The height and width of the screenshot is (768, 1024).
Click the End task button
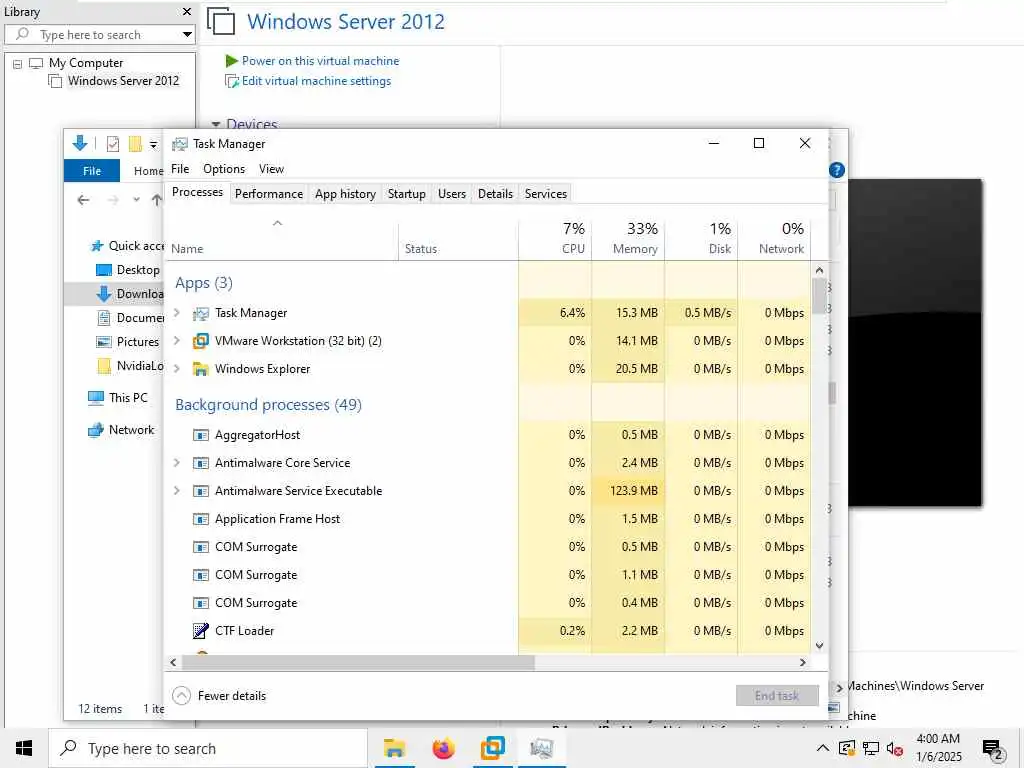[x=777, y=696]
